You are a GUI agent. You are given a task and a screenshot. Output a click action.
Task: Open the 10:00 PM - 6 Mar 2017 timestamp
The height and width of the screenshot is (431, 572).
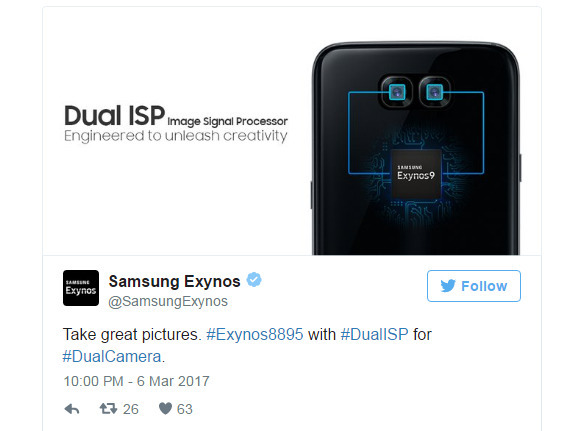tap(136, 381)
